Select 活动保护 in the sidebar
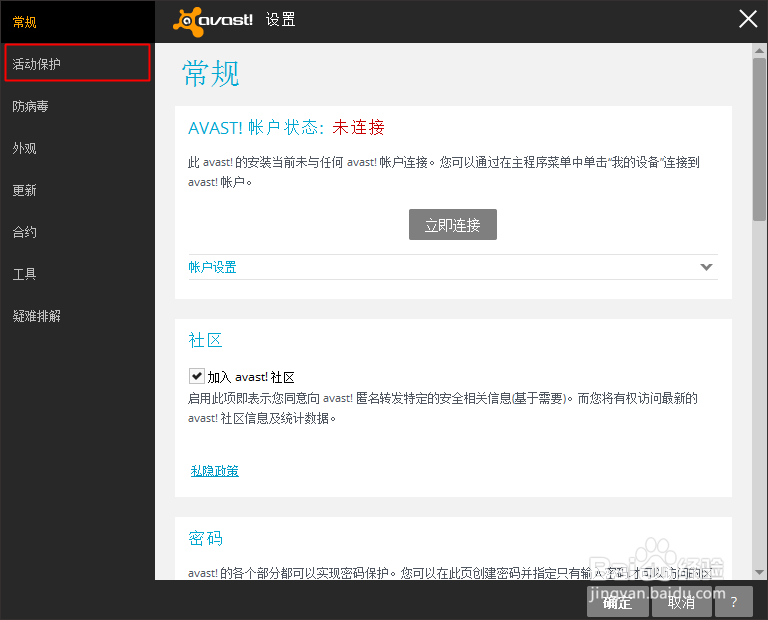768x620 pixels. [x=77, y=63]
